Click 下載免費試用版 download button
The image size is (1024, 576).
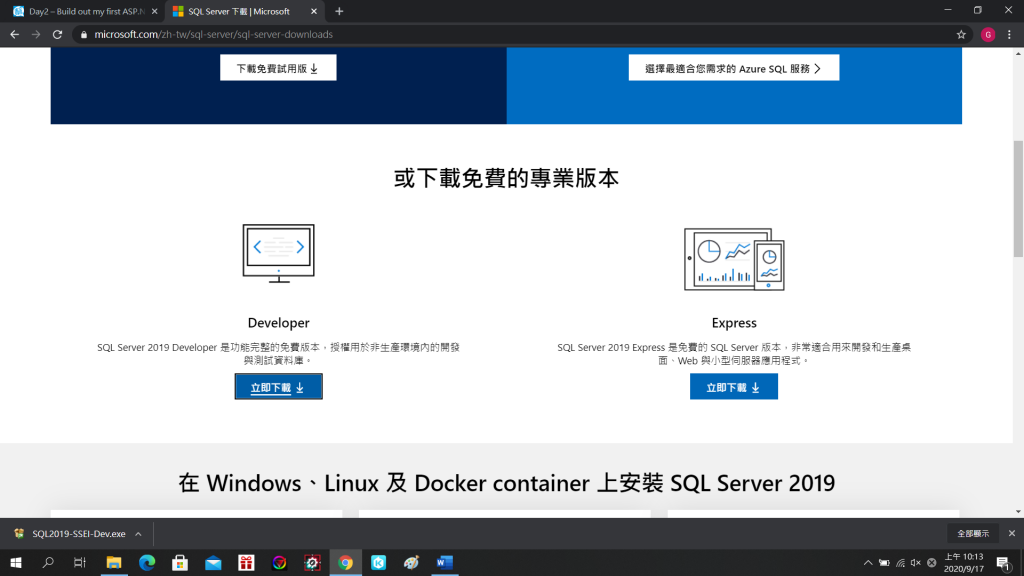click(x=278, y=68)
